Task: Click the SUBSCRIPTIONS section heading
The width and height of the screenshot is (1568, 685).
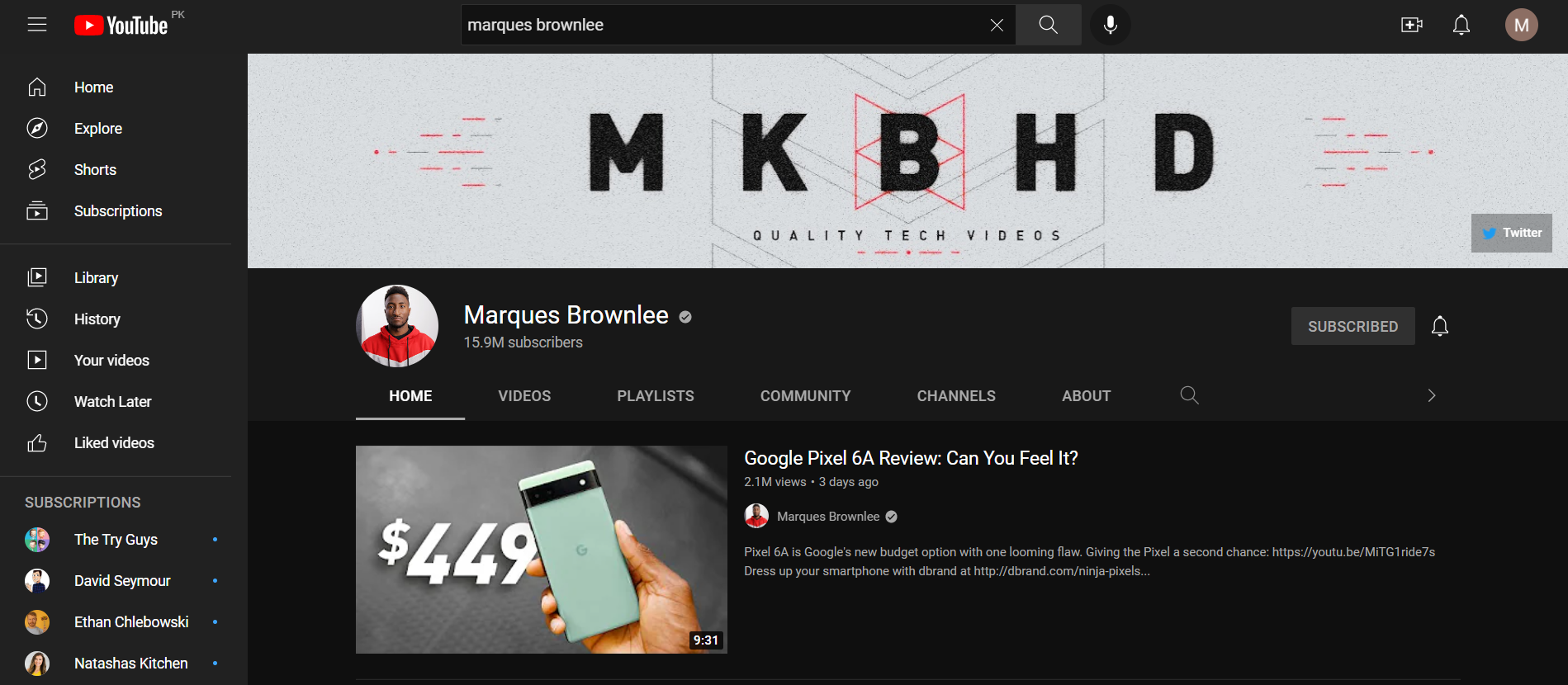Action: (83, 503)
